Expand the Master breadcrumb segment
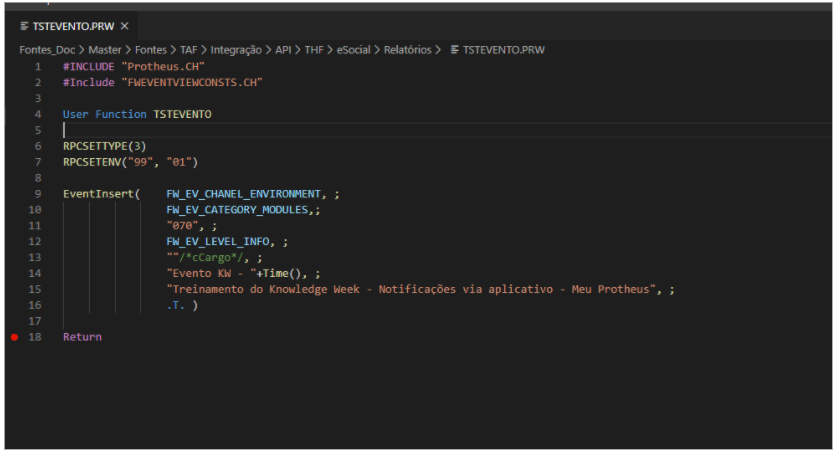 [x=106, y=49]
